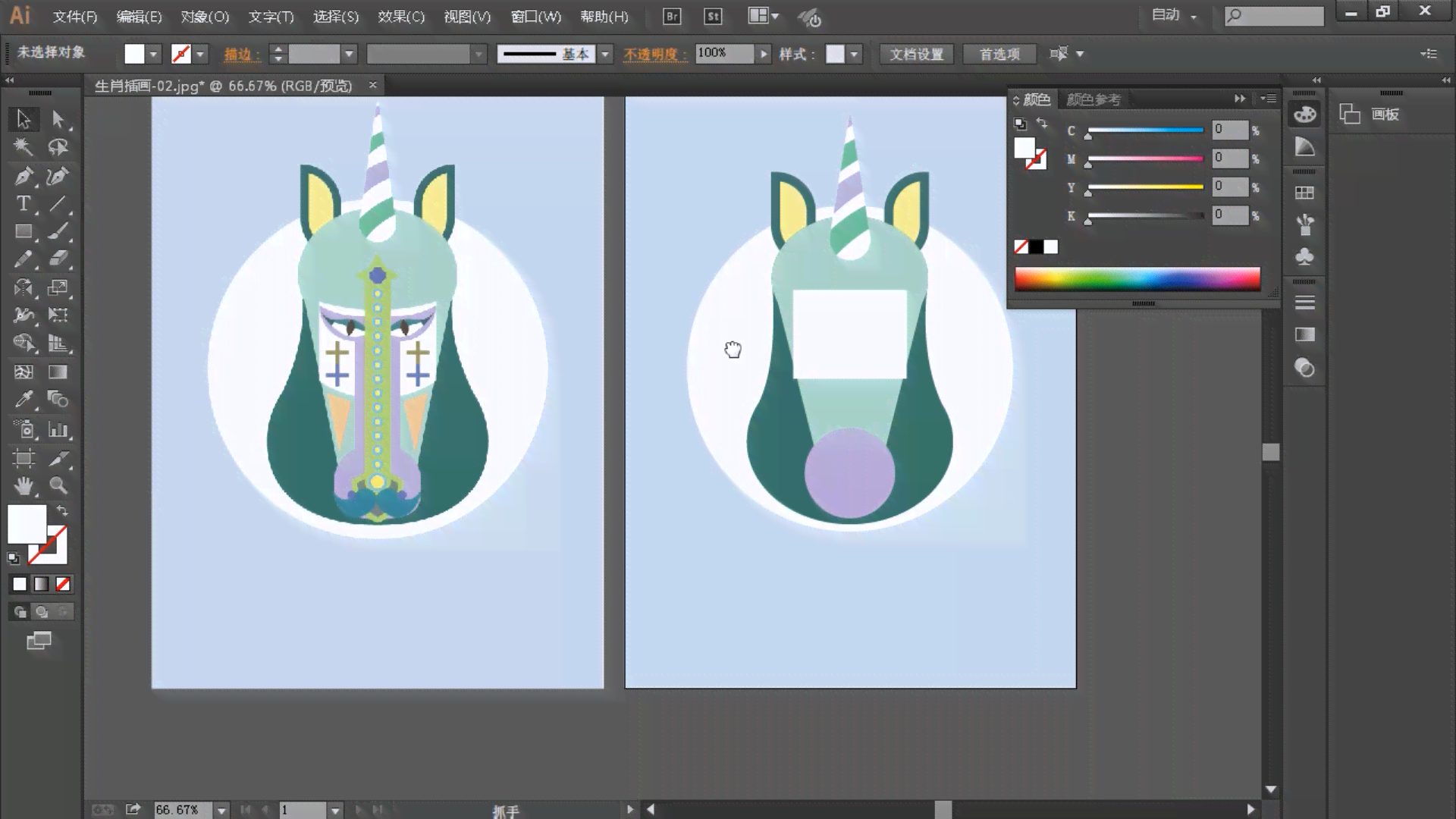The image size is (1456, 819).
Task: Expand the stroke weight dropdown
Action: 348,53
